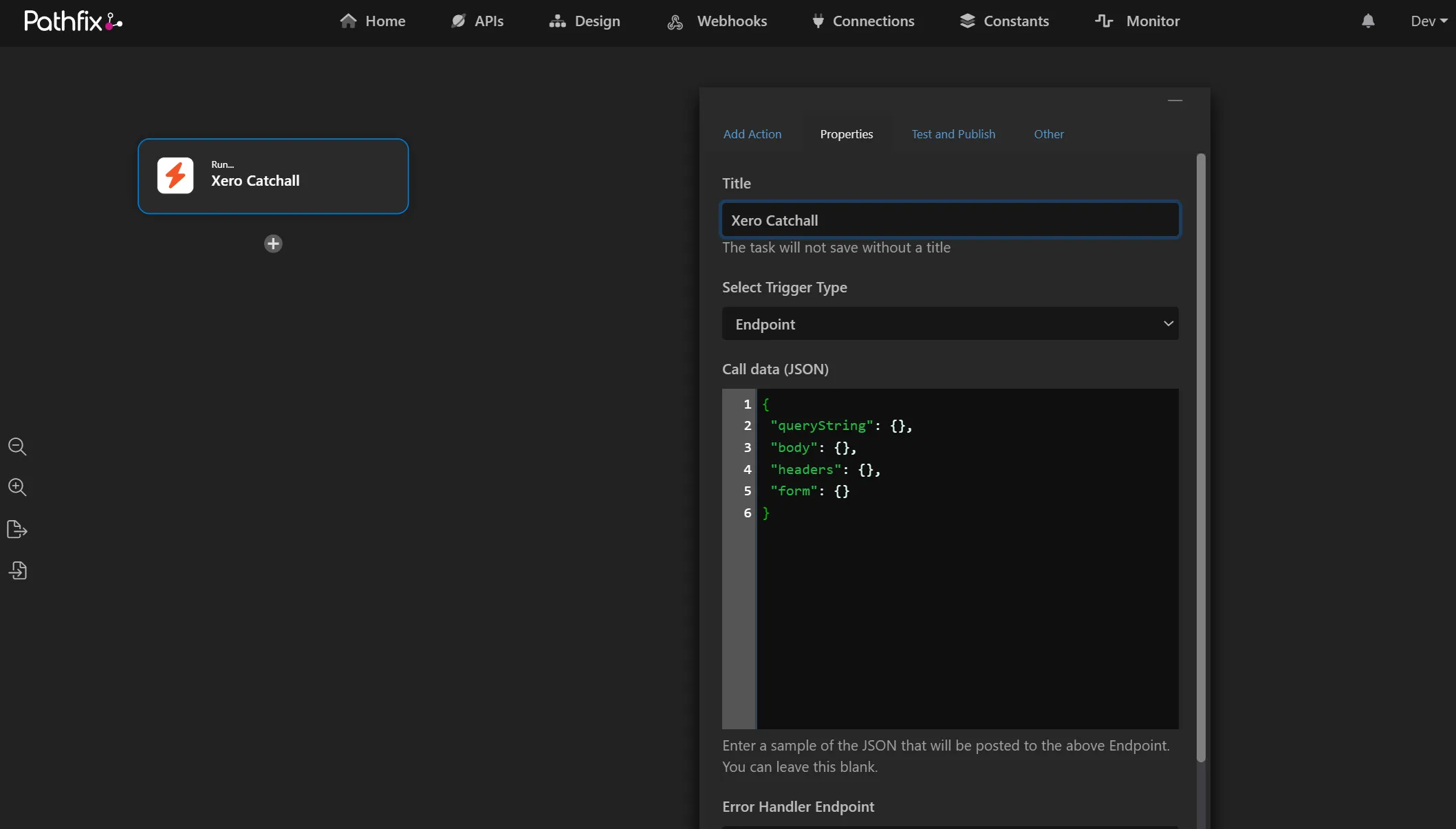This screenshot has width=1456, height=829.
Task: Click the notifications bell icon
Action: pyautogui.click(x=1368, y=21)
